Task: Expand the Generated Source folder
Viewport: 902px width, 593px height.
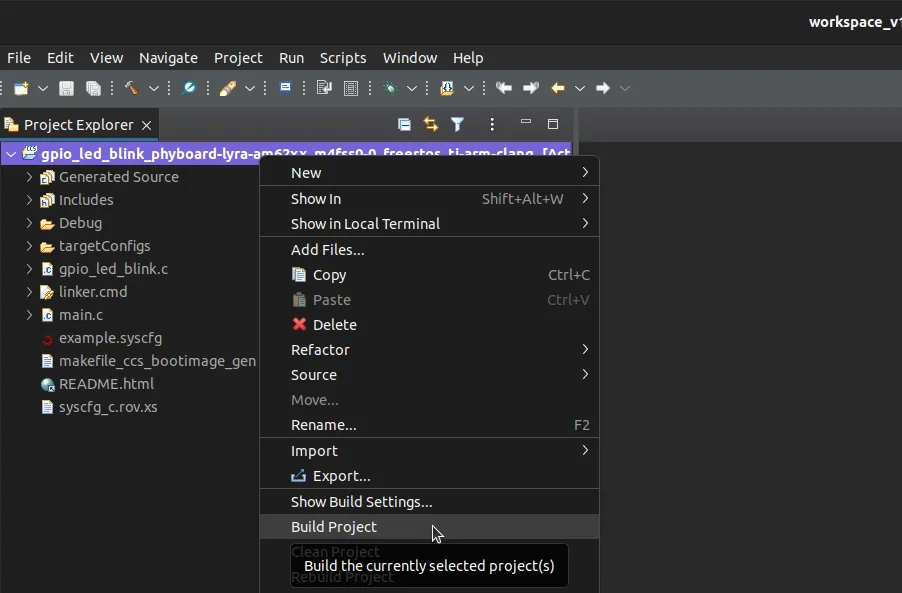Action: coord(30,177)
